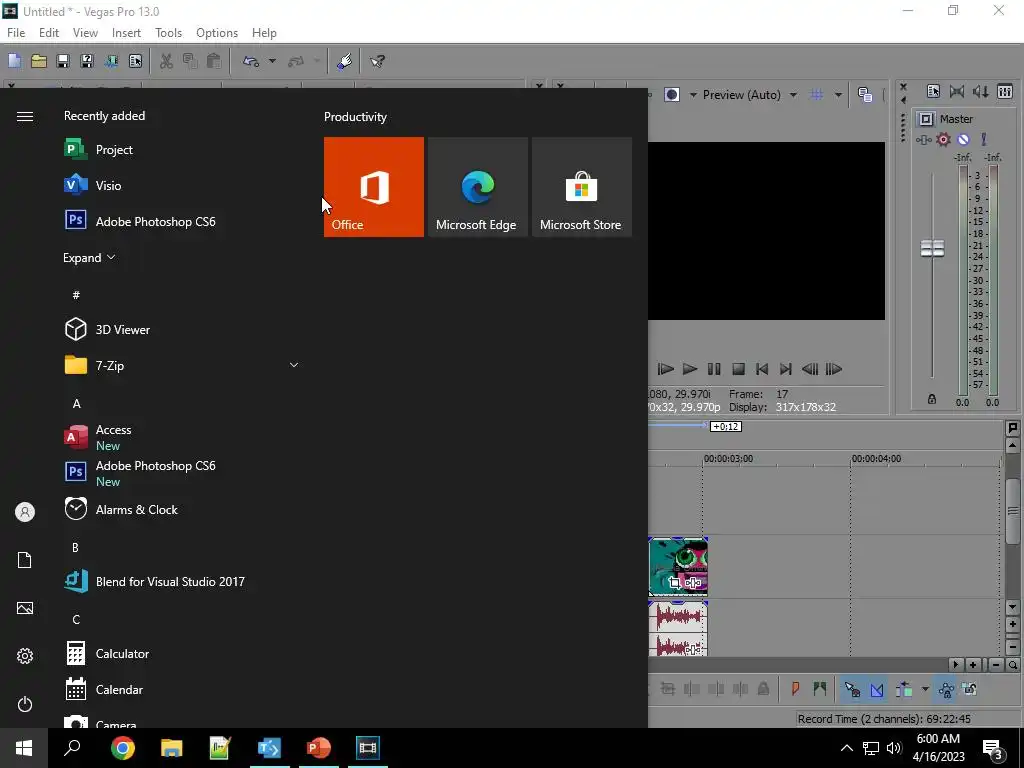Toggle Master bus mute icon

[963, 140]
